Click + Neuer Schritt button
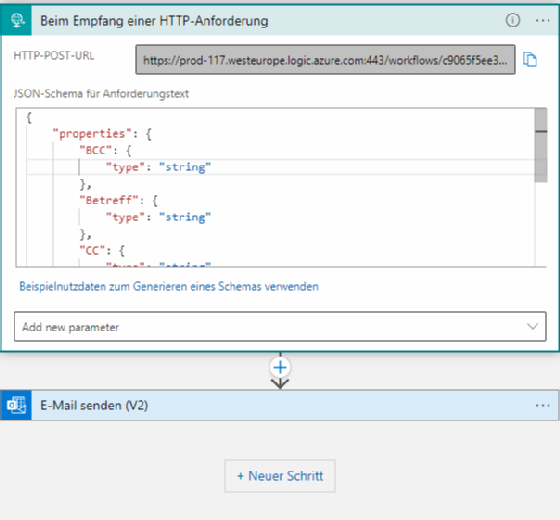The width and height of the screenshot is (560, 520). [x=280, y=476]
